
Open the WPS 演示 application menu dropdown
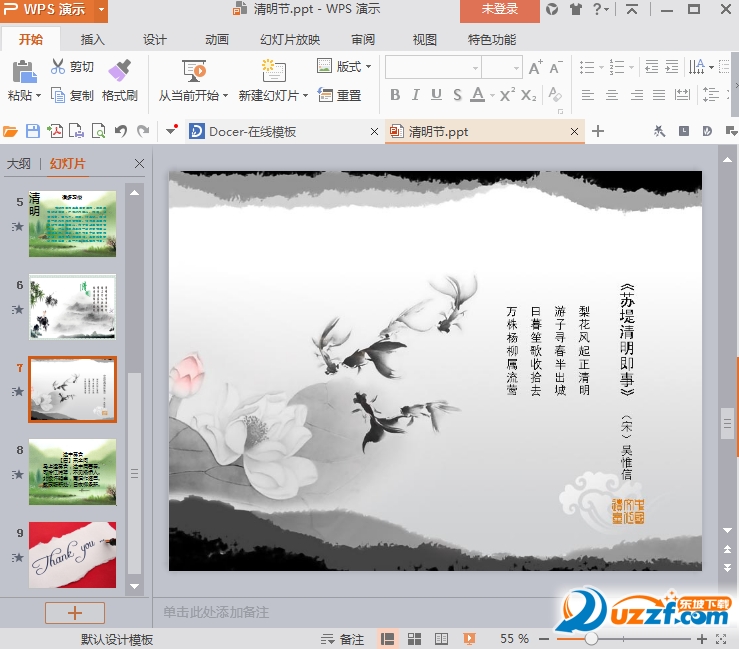[x=101, y=9]
